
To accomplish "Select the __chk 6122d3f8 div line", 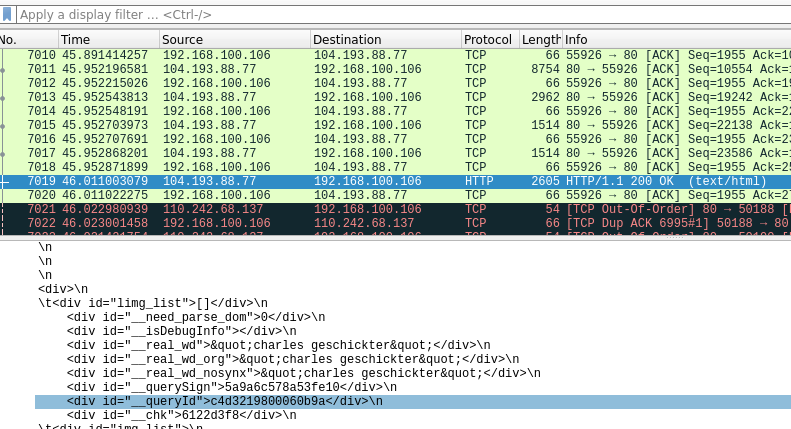I will (182, 416).
